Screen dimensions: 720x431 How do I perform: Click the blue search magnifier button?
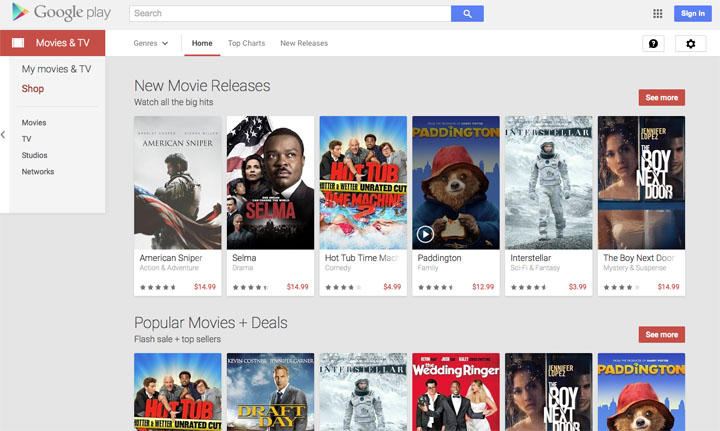467,14
